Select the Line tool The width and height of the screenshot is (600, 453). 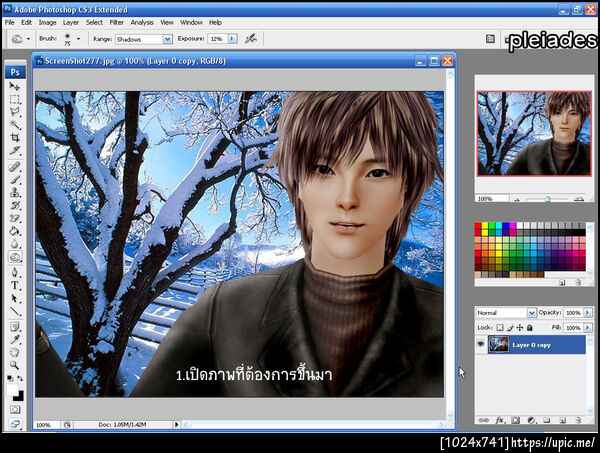point(15,311)
